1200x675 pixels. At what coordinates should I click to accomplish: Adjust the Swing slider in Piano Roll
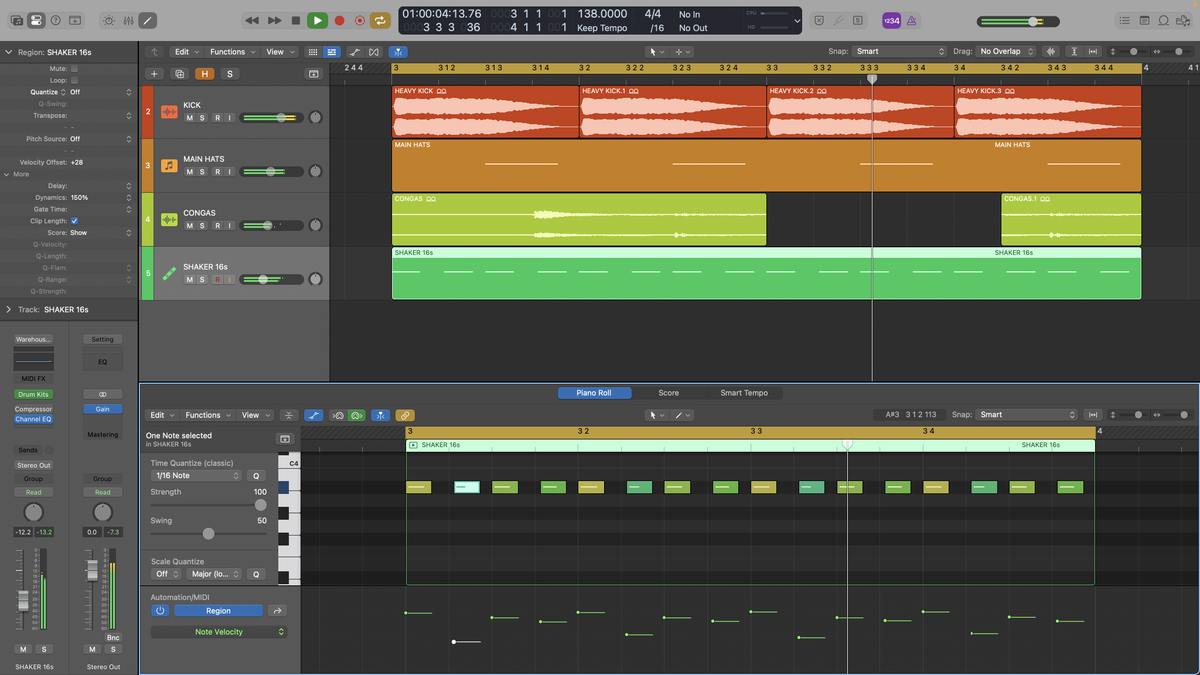[209, 534]
